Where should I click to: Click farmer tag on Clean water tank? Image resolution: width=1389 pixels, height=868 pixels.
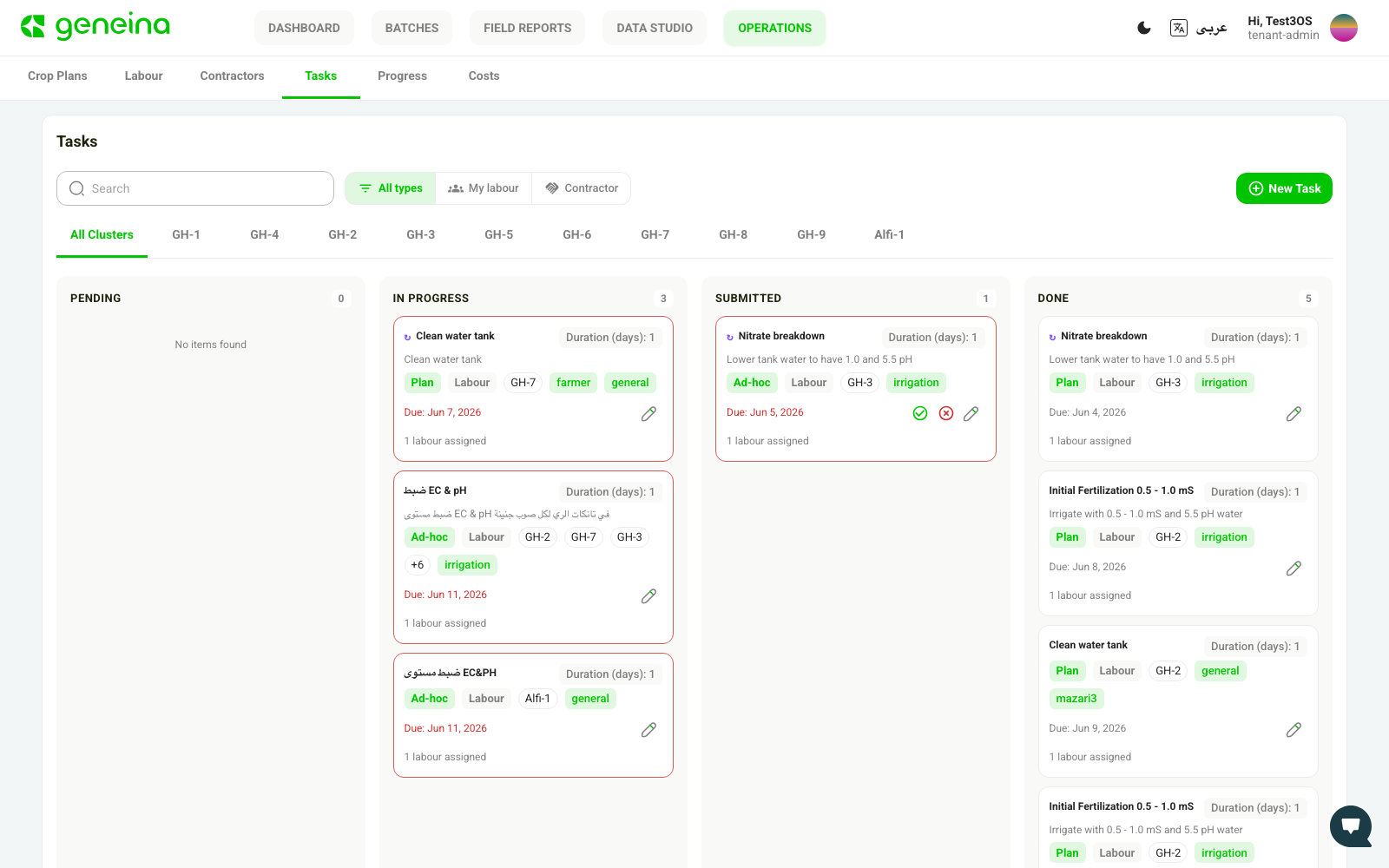coord(573,383)
